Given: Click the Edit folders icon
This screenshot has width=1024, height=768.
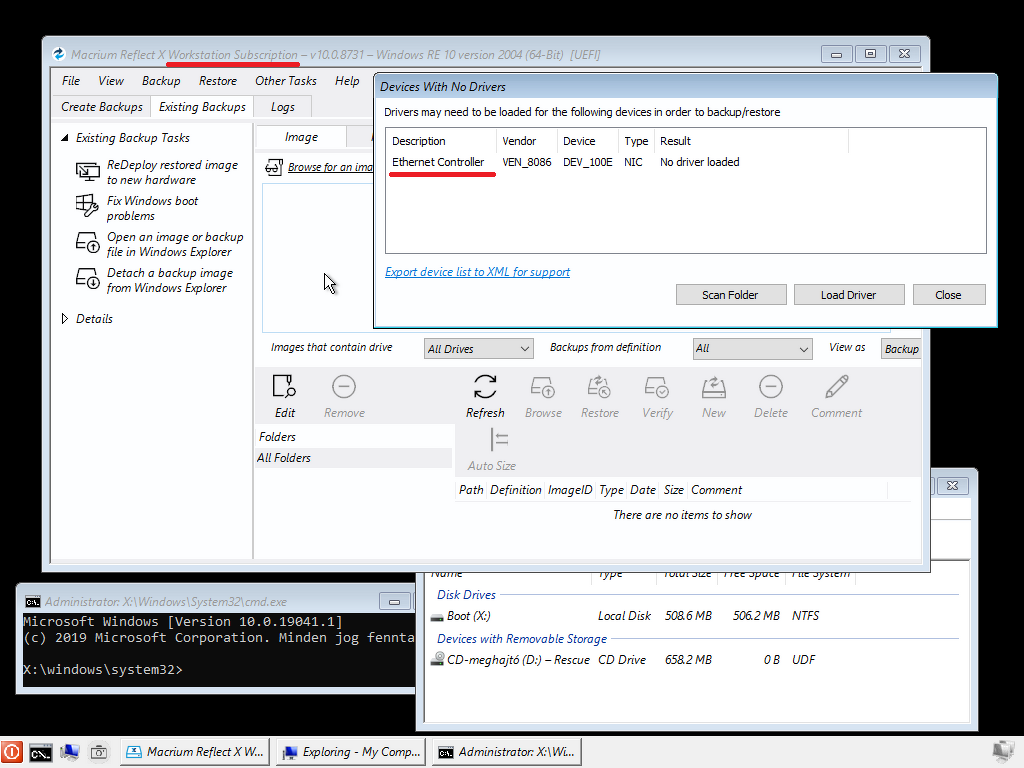Looking at the screenshot, I should 284,387.
